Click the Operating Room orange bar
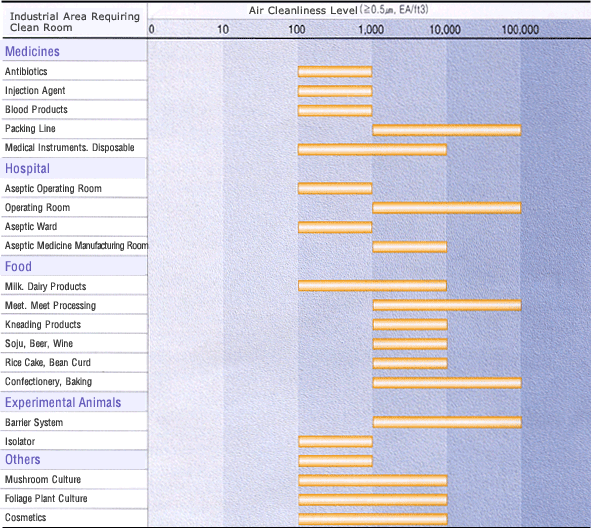Screen dimensions: 591x528 click(447, 208)
